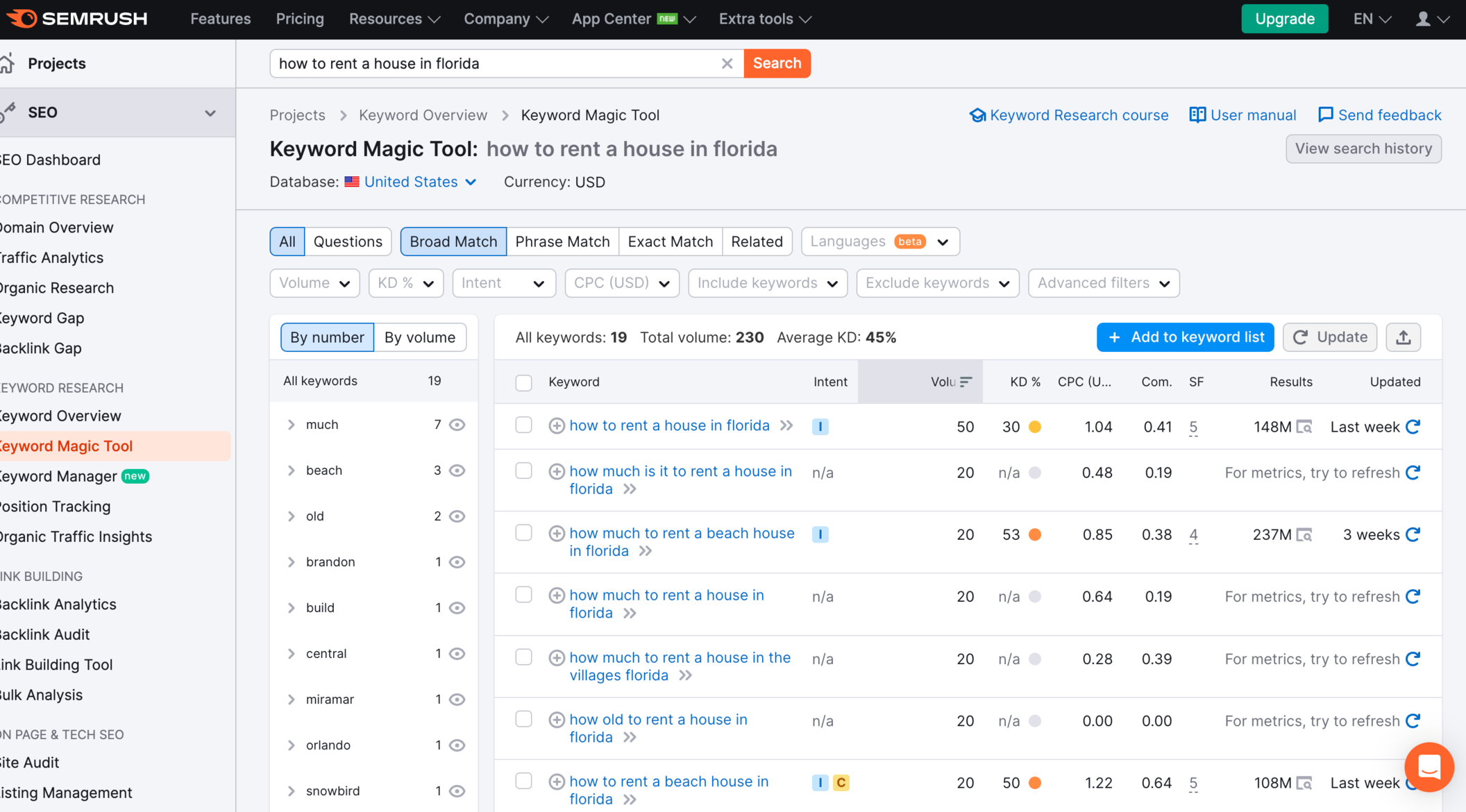Select the Exact Match tab in keyword filters
Image resolution: width=1466 pixels, height=812 pixels.
point(670,241)
